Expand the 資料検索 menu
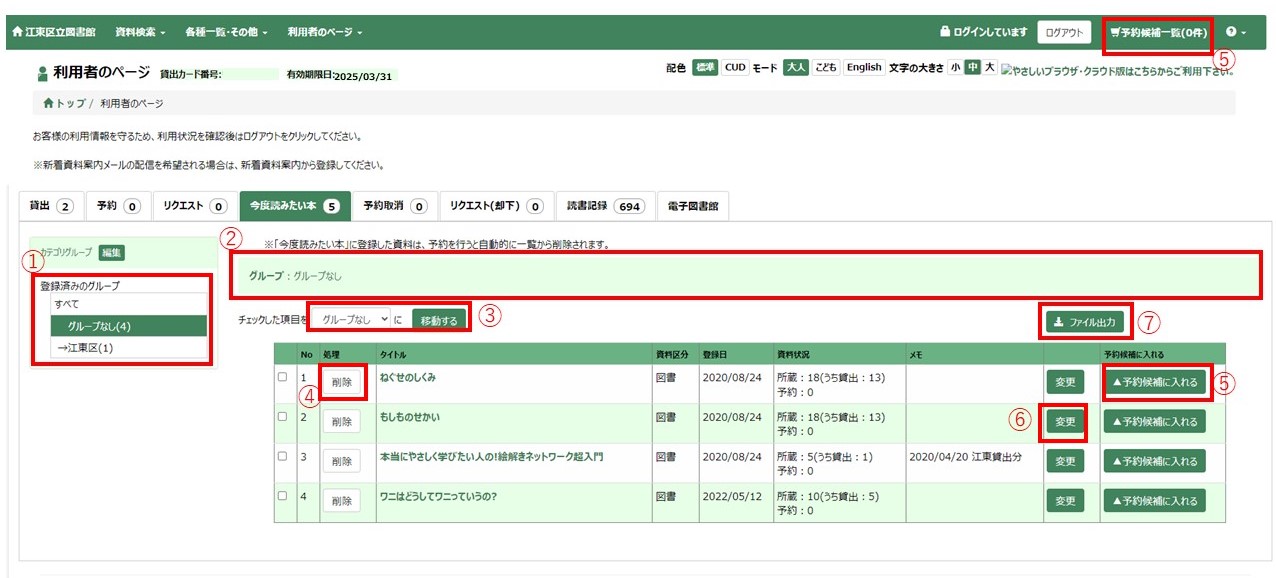This screenshot has height=578, width=1276. (x=140, y=32)
